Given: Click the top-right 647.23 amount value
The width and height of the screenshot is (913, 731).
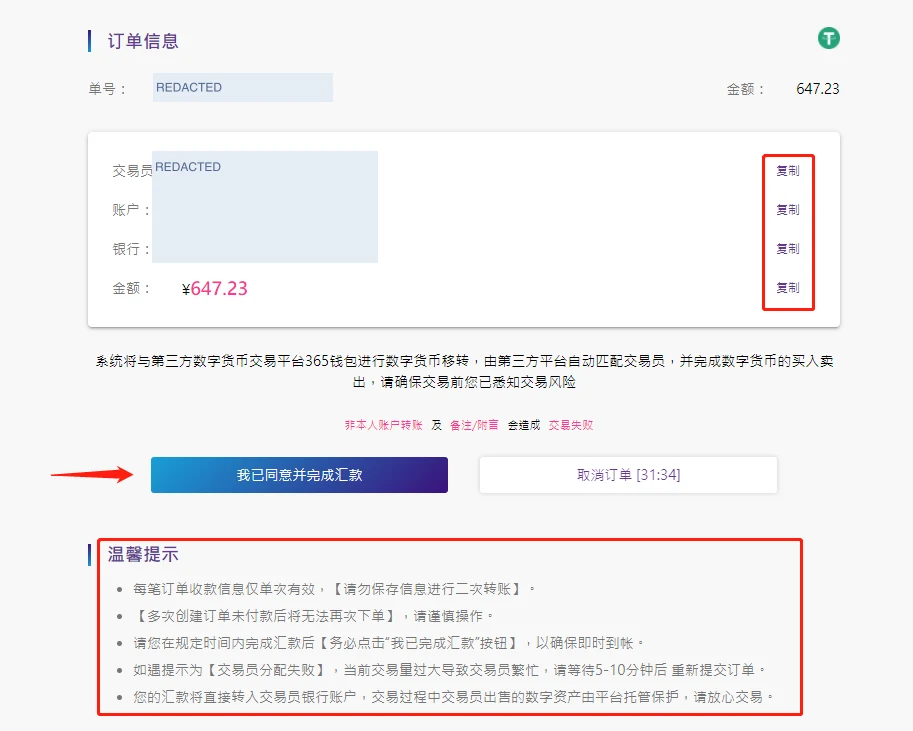Looking at the screenshot, I should [x=818, y=89].
